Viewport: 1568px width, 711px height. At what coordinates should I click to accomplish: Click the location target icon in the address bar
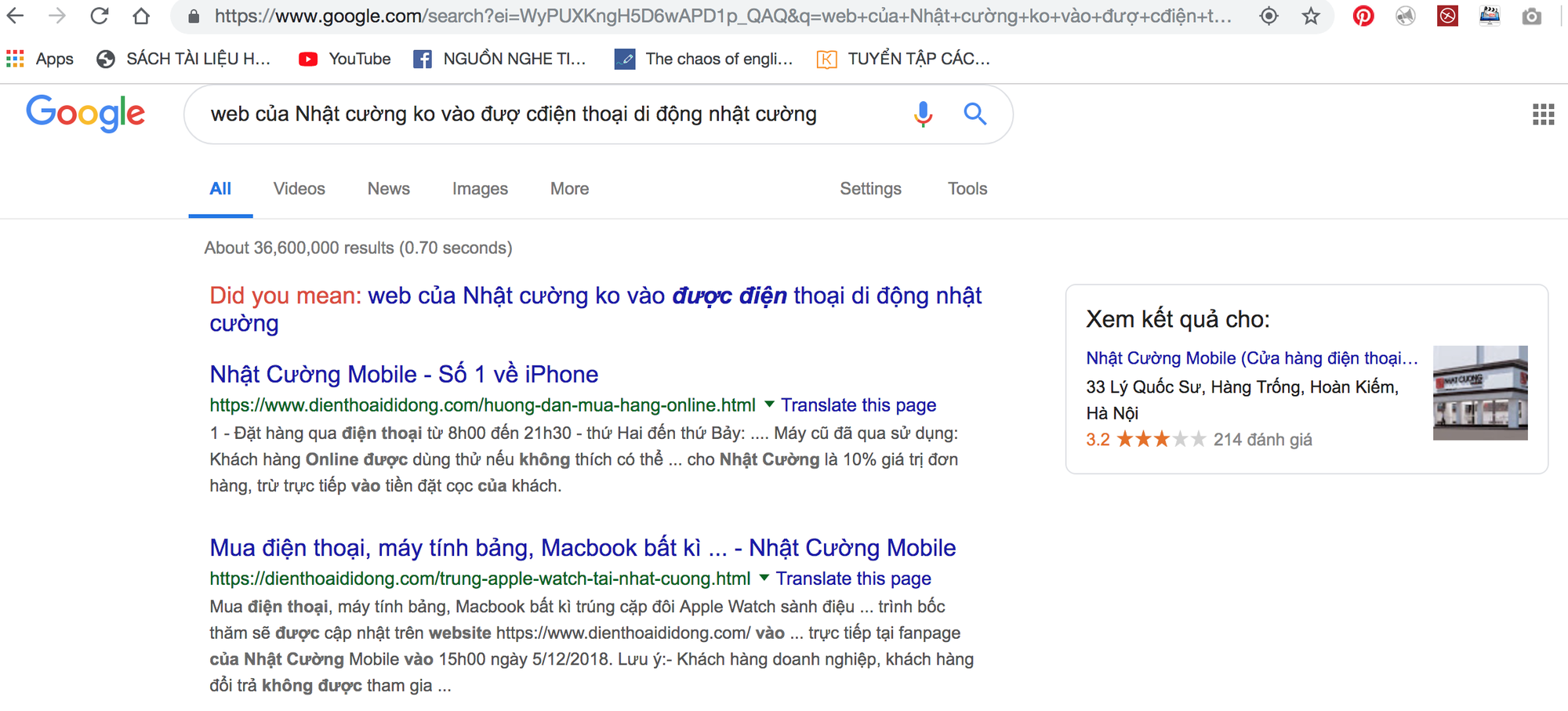coord(1269,16)
